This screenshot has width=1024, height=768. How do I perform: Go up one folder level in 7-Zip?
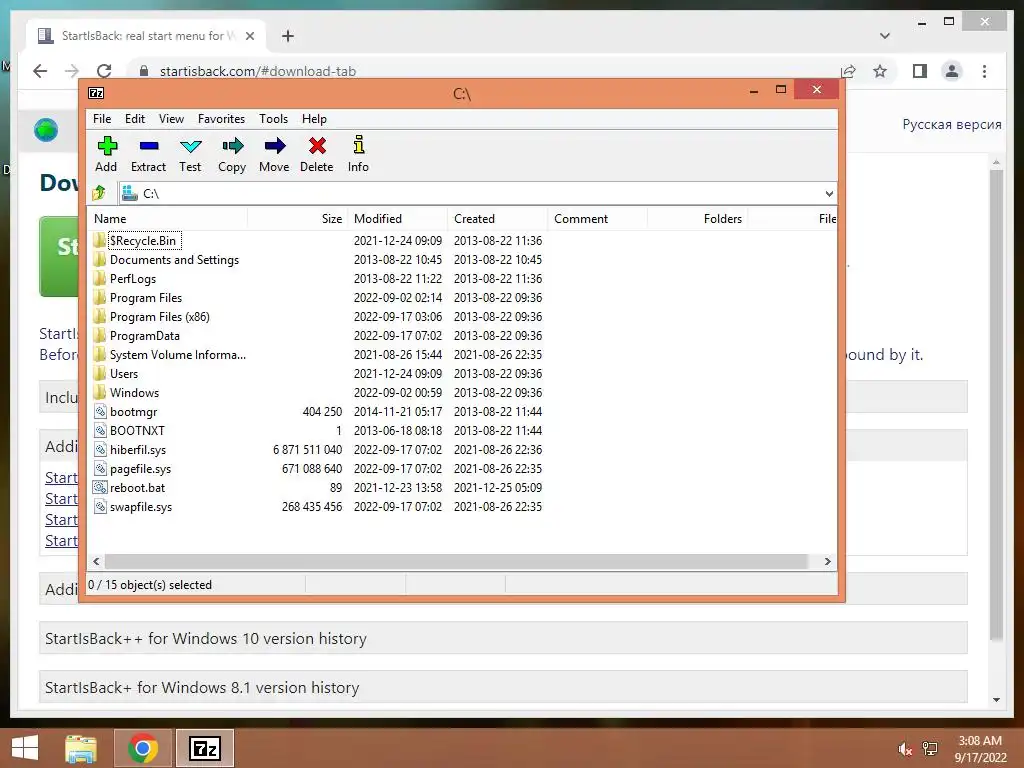(x=99, y=193)
